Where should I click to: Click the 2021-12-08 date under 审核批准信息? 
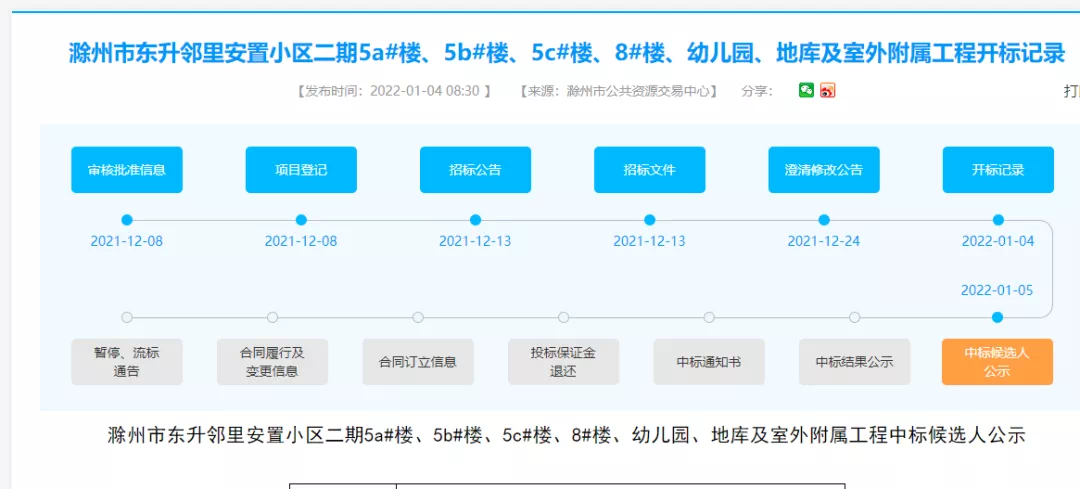tap(127, 242)
